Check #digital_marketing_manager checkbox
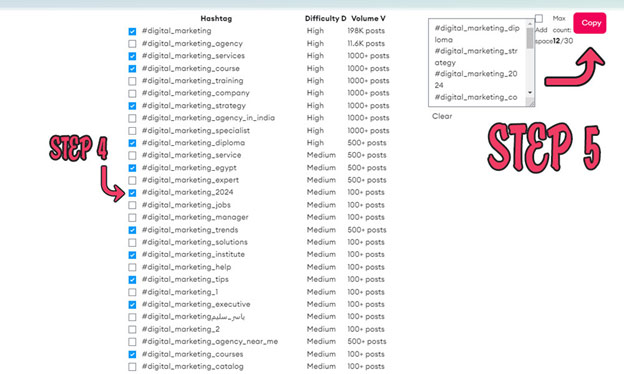Screen dimensions: 624x374 132,218
